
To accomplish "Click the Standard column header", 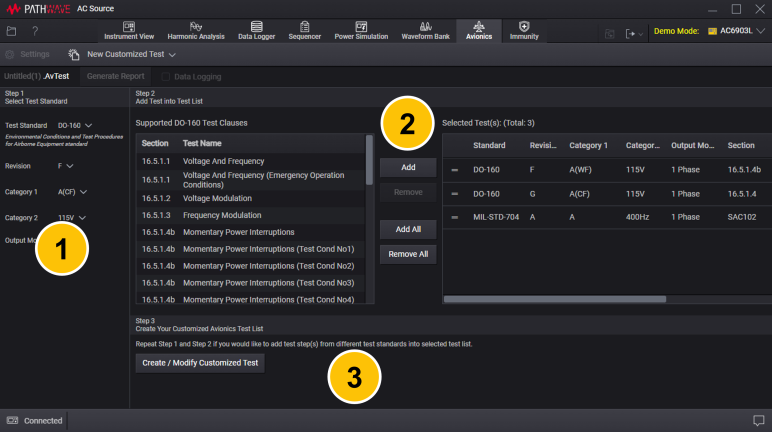I will [x=489, y=145].
